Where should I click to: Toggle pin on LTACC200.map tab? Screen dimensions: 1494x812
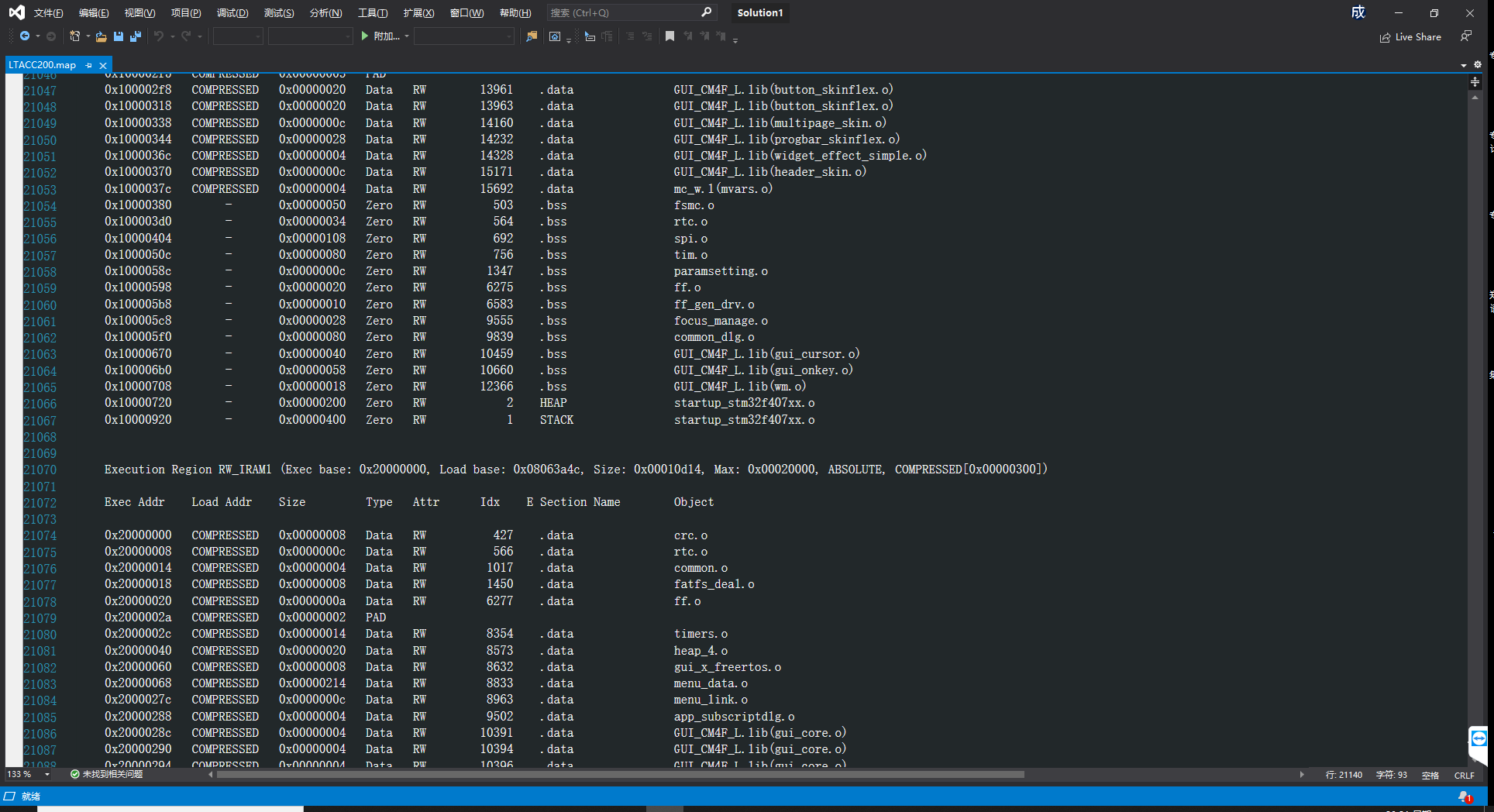pos(89,65)
